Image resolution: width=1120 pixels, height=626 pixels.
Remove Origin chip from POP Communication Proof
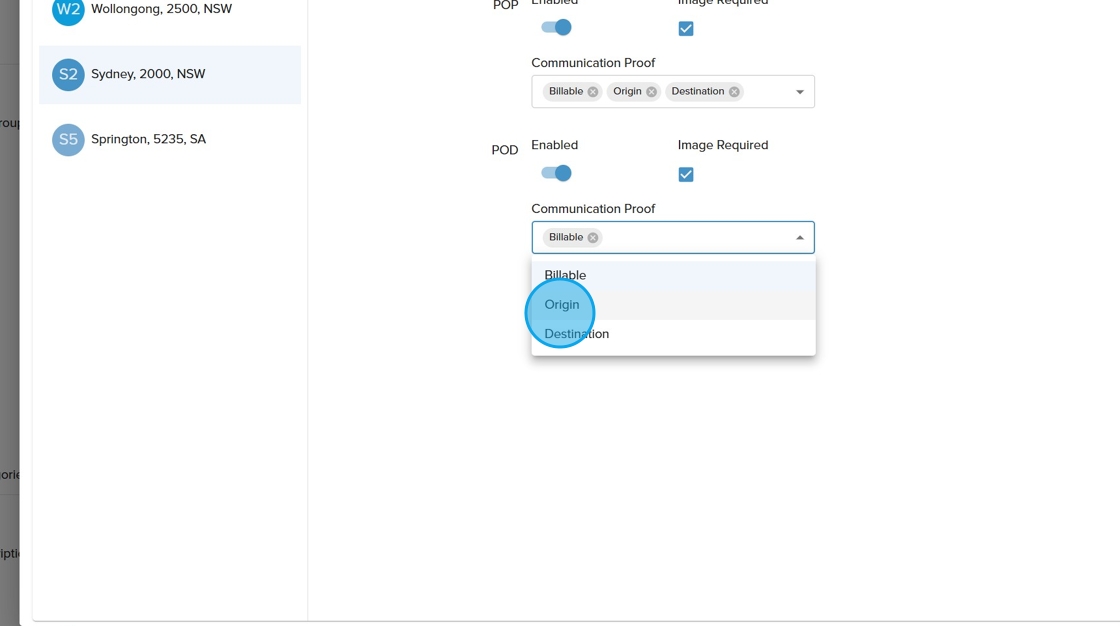point(651,92)
